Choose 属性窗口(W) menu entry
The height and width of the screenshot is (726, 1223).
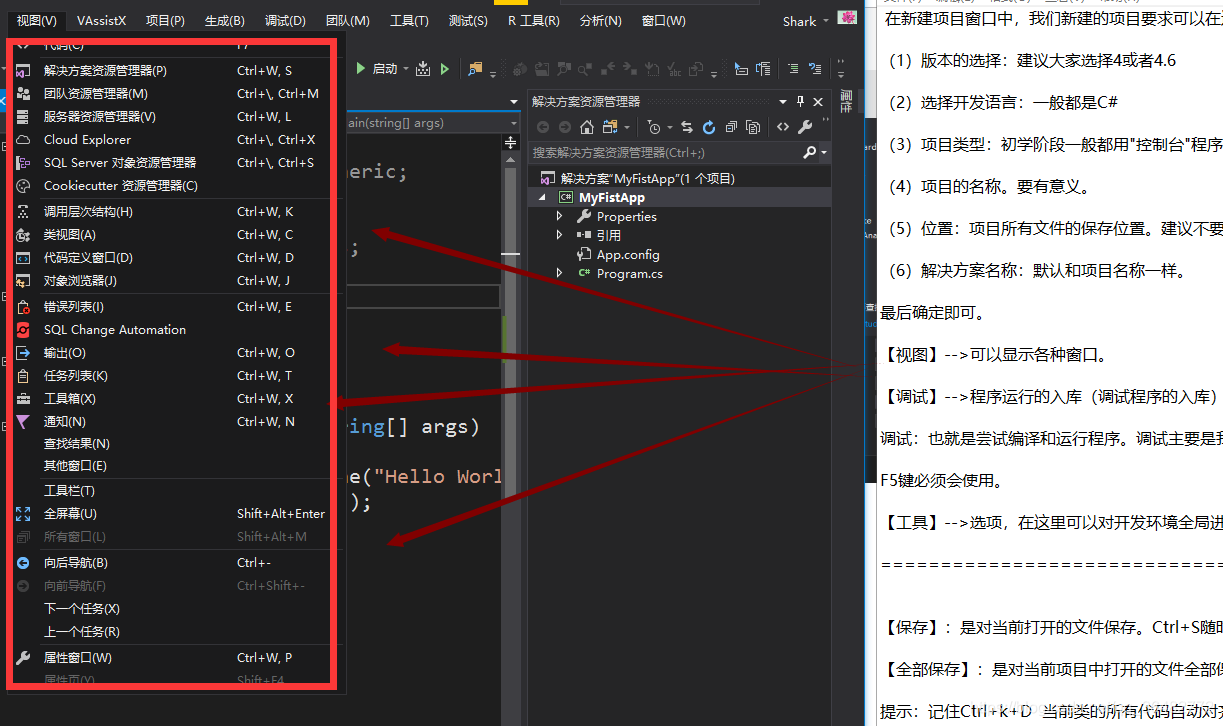tap(177, 658)
